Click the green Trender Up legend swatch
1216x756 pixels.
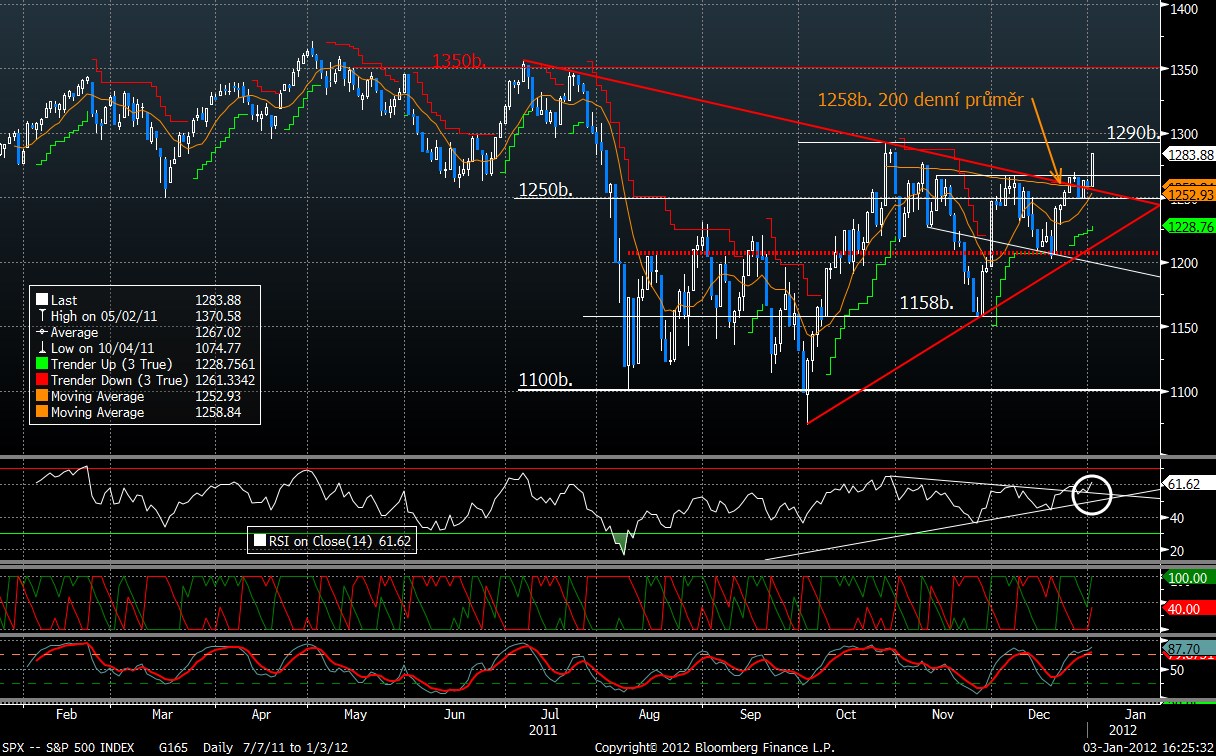(40, 364)
